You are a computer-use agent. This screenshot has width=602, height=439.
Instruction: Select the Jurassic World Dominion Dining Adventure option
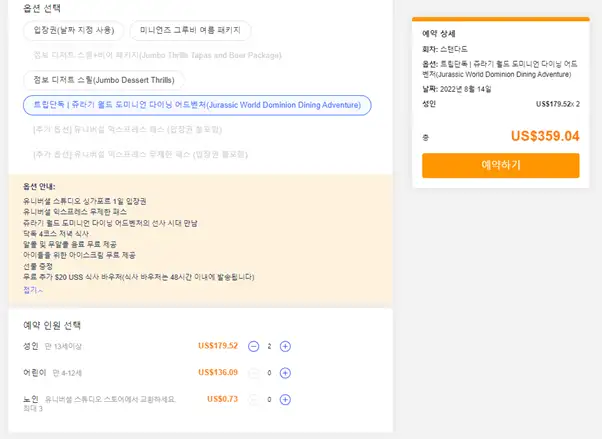tap(197, 105)
